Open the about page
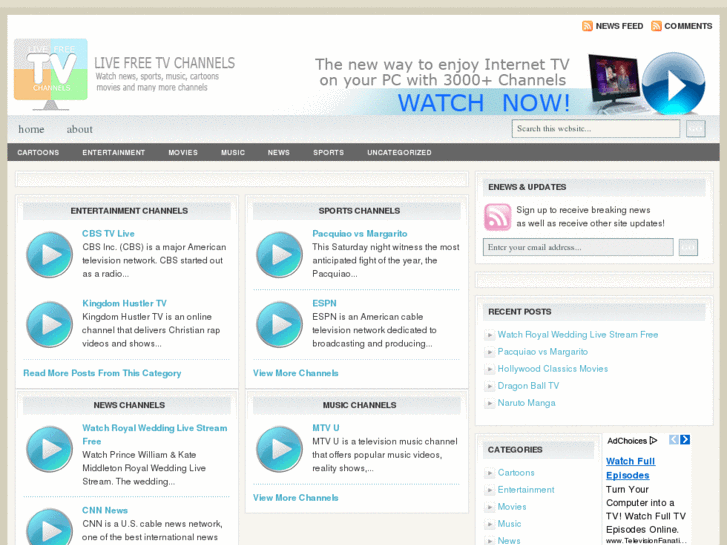727x545 pixels. 79,129
